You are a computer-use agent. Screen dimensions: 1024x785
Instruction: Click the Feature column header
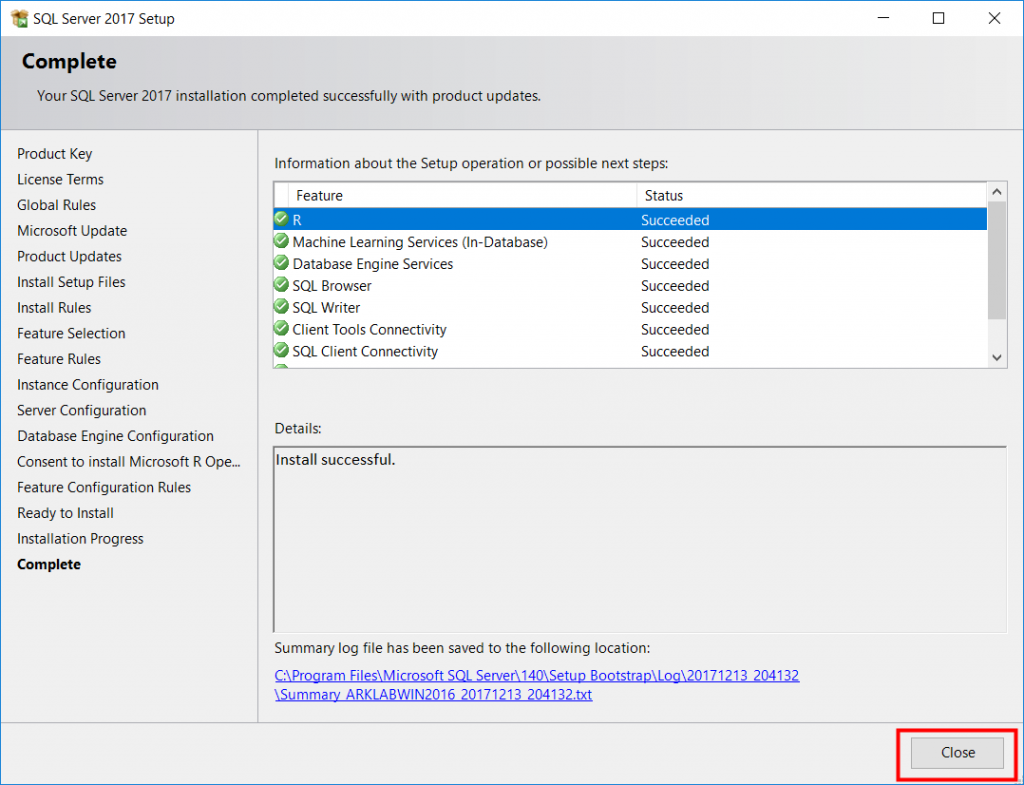click(x=462, y=195)
